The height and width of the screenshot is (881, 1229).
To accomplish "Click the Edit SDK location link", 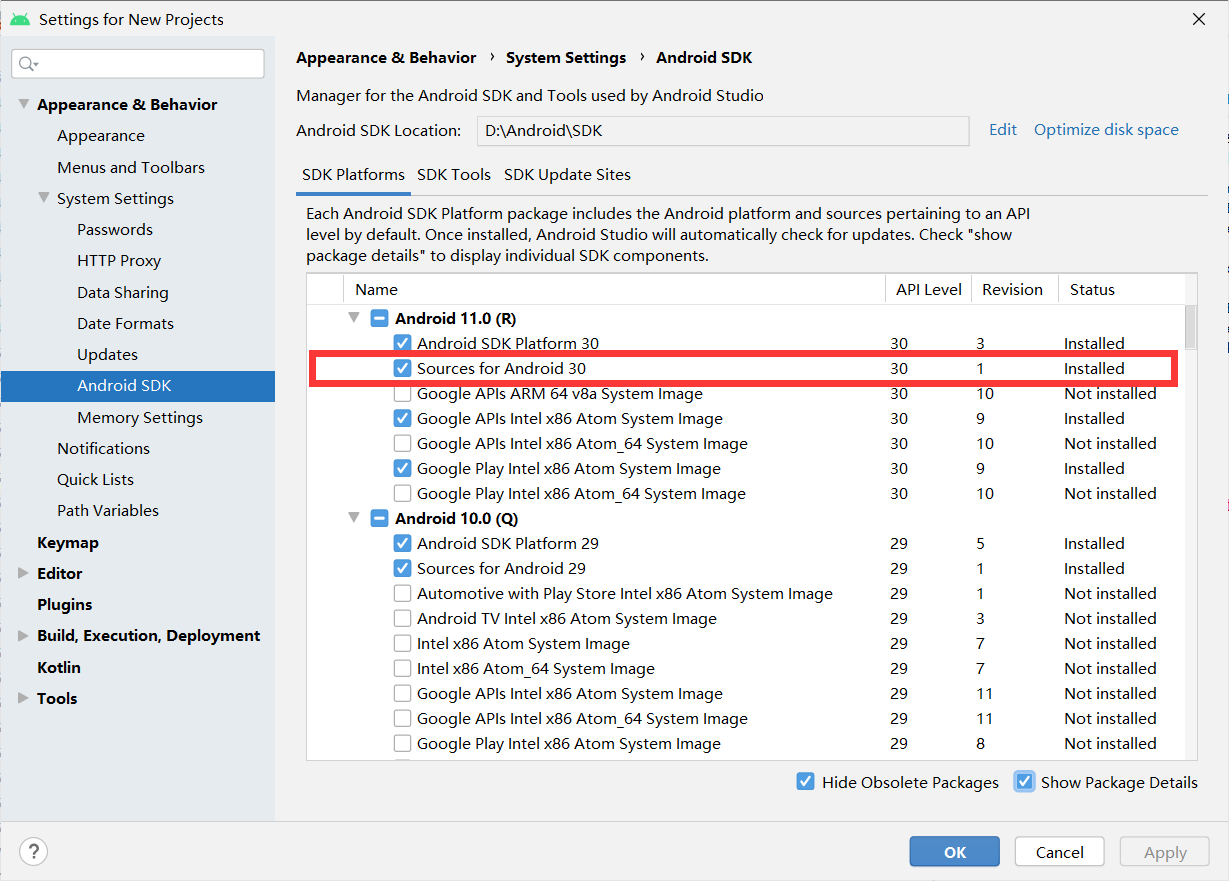I will point(1003,130).
